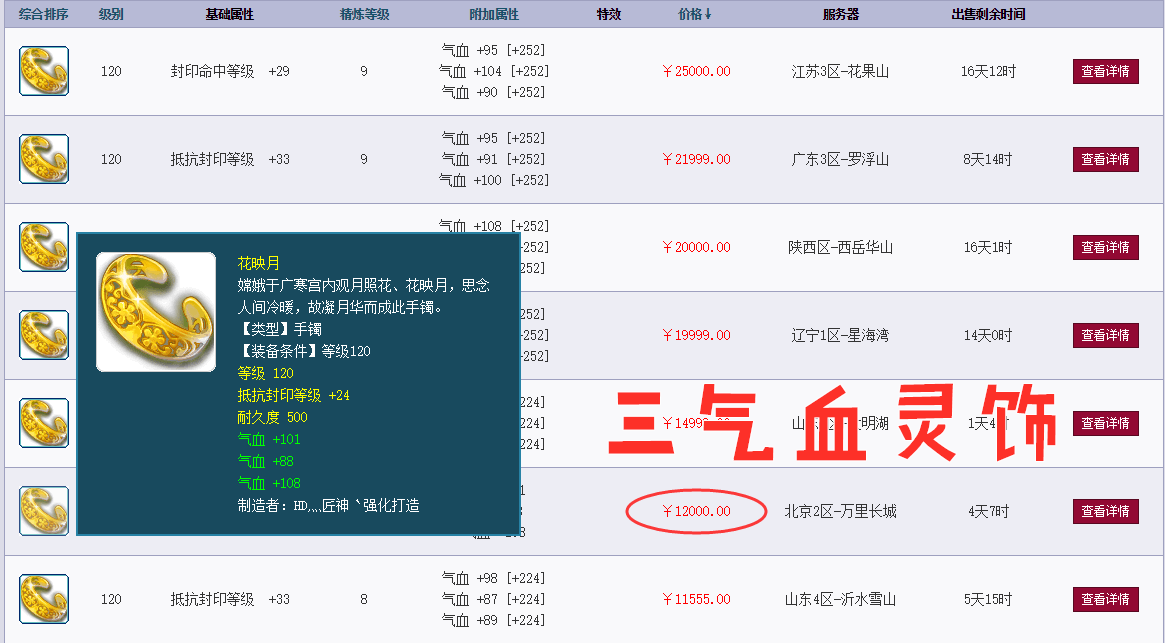Click 查看详情 on the ¥11555 listing
The image size is (1165, 643).
1105,598
